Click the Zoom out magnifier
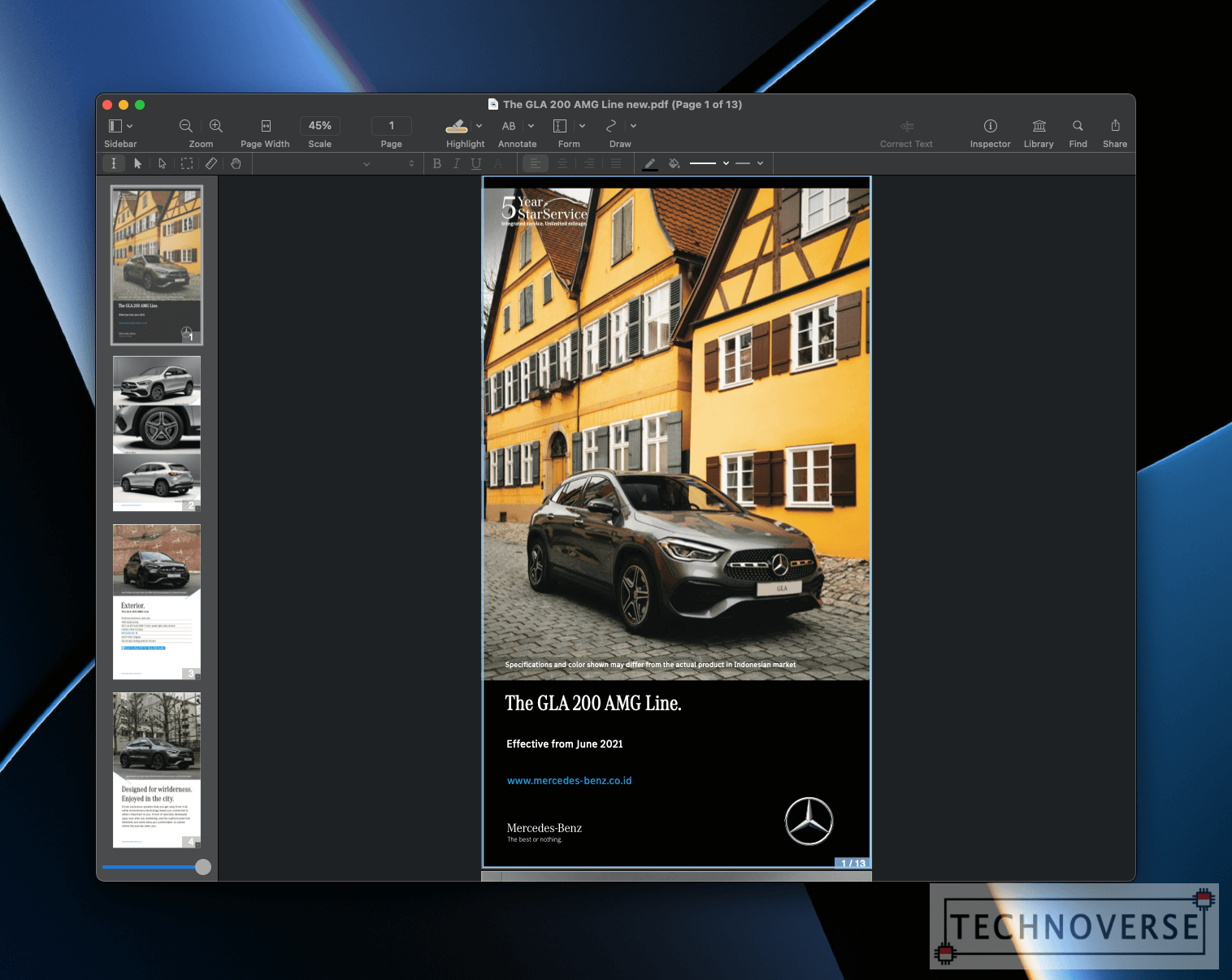The width and height of the screenshot is (1232, 980). tap(186, 126)
